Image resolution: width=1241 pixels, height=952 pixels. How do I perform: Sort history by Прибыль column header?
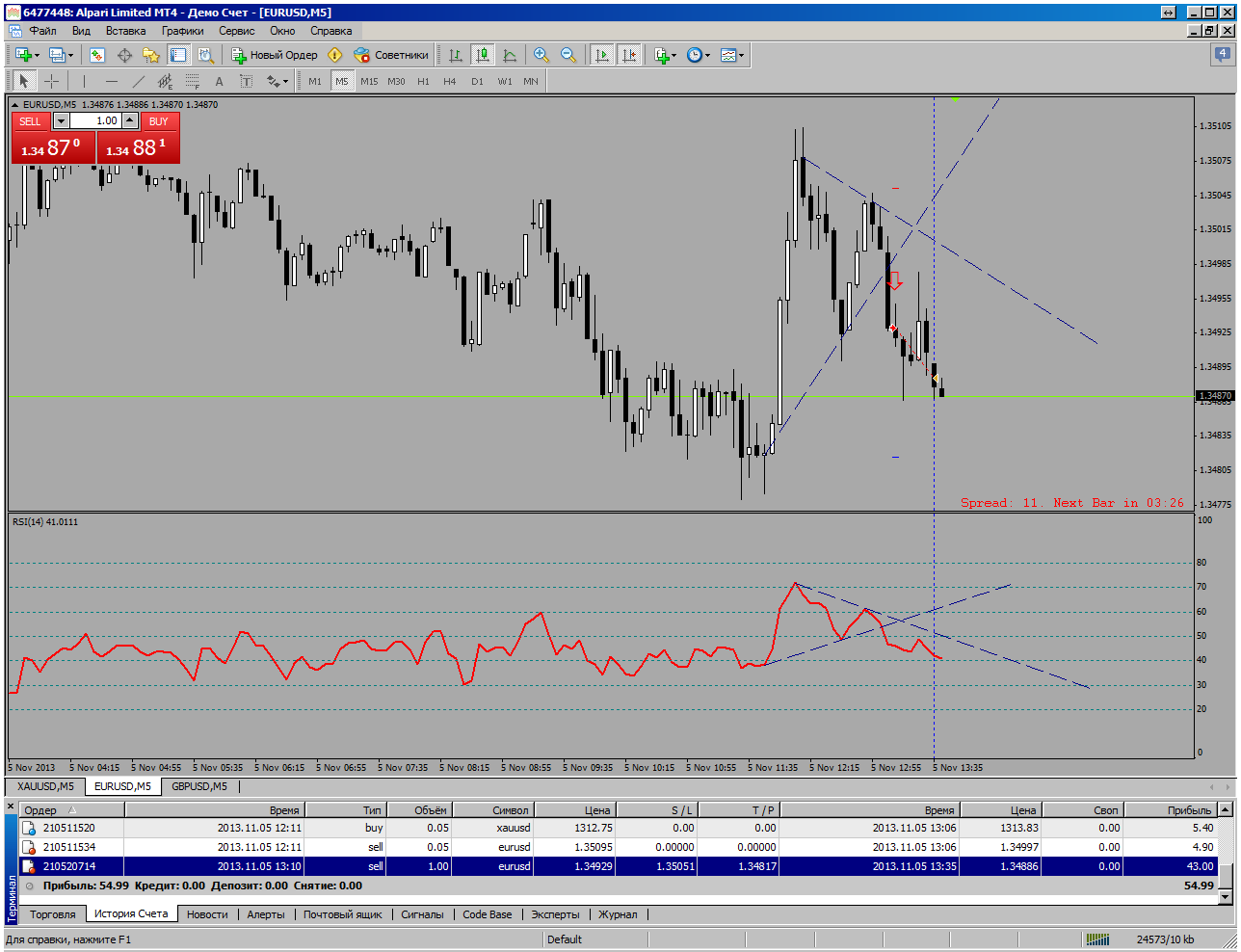click(1171, 810)
